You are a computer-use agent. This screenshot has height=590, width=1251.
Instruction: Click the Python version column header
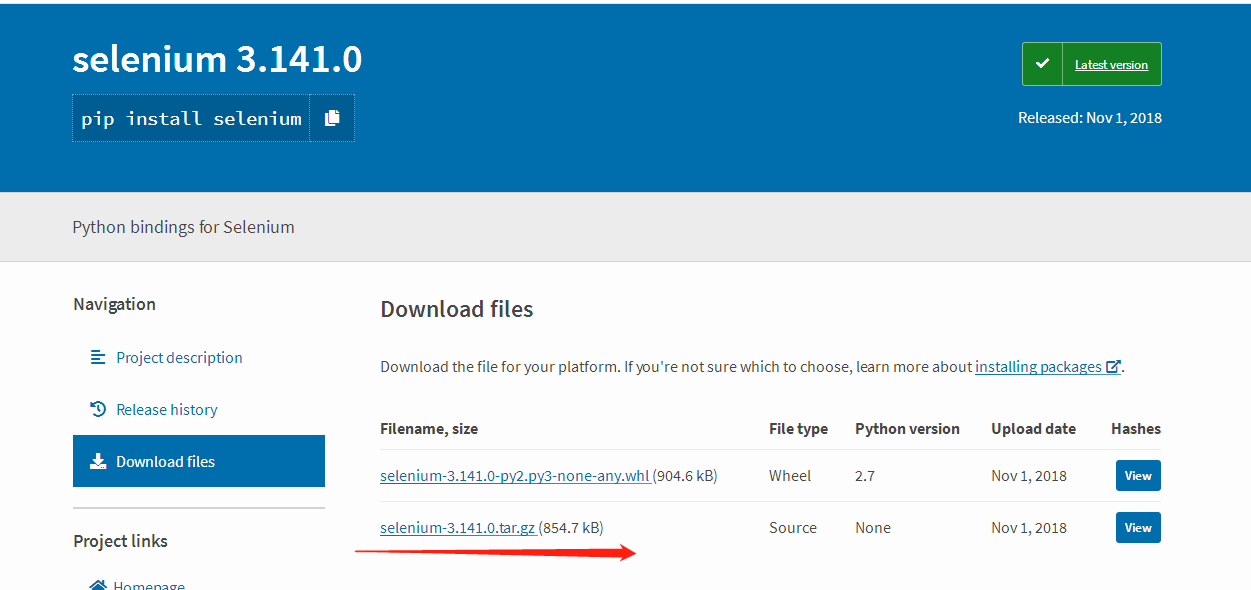click(x=907, y=429)
